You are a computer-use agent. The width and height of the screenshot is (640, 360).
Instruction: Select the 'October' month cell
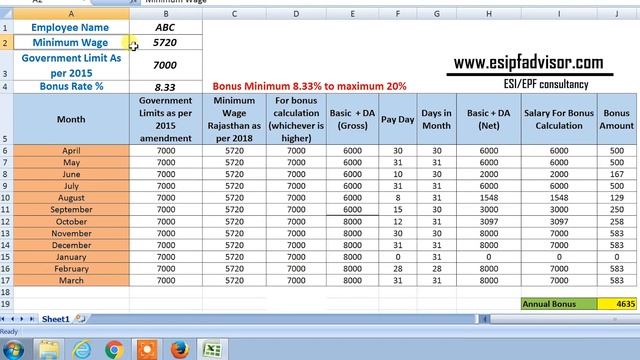click(71, 222)
